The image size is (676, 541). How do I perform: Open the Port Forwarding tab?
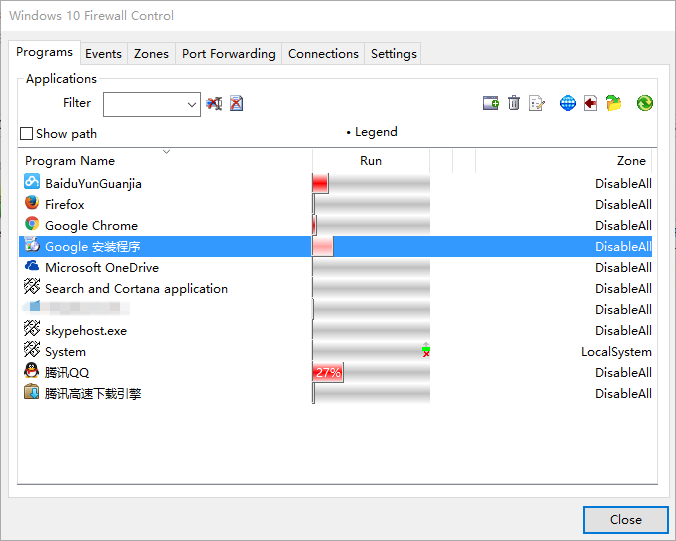click(x=228, y=54)
